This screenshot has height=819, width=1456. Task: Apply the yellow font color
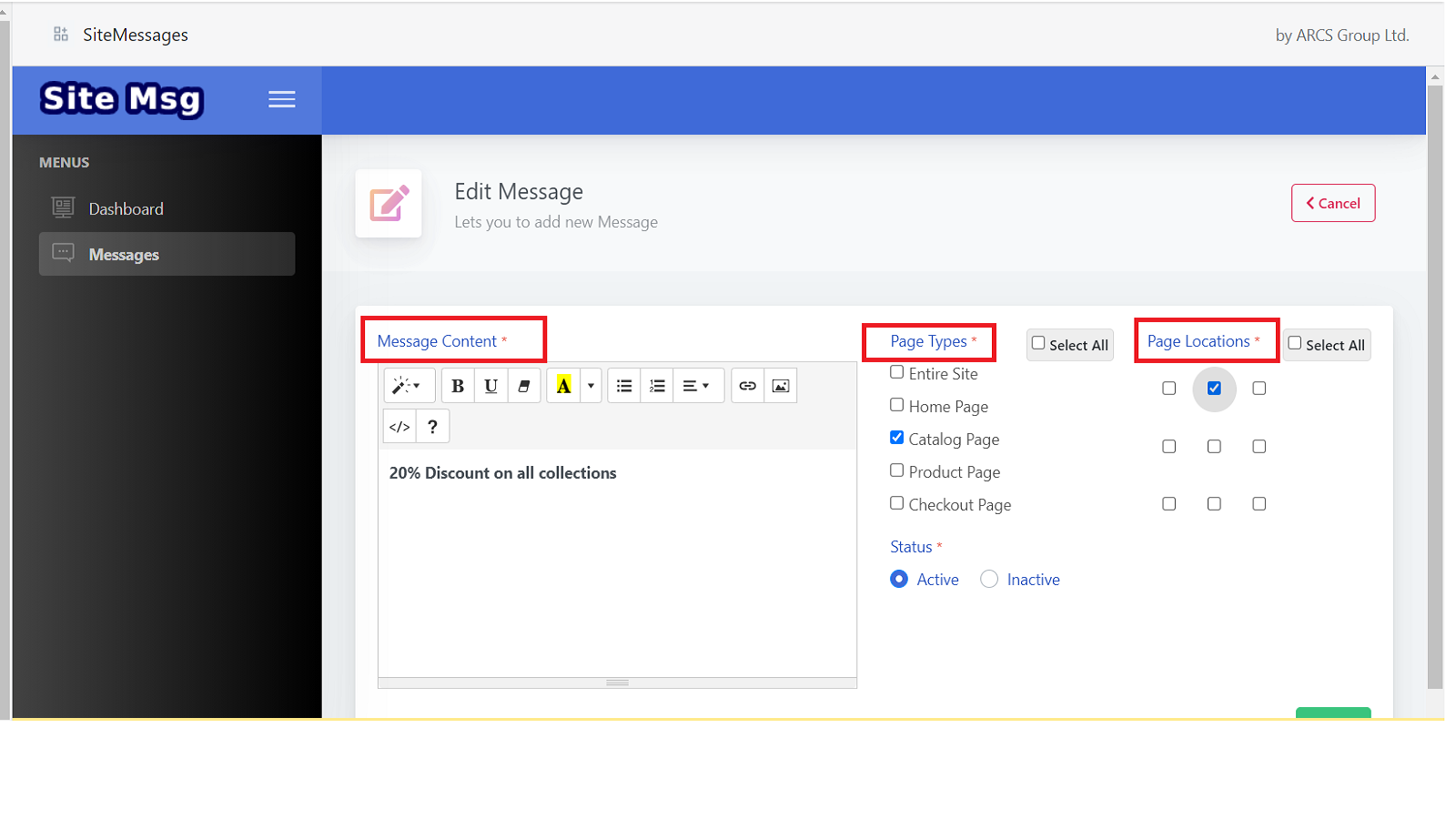point(564,385)
